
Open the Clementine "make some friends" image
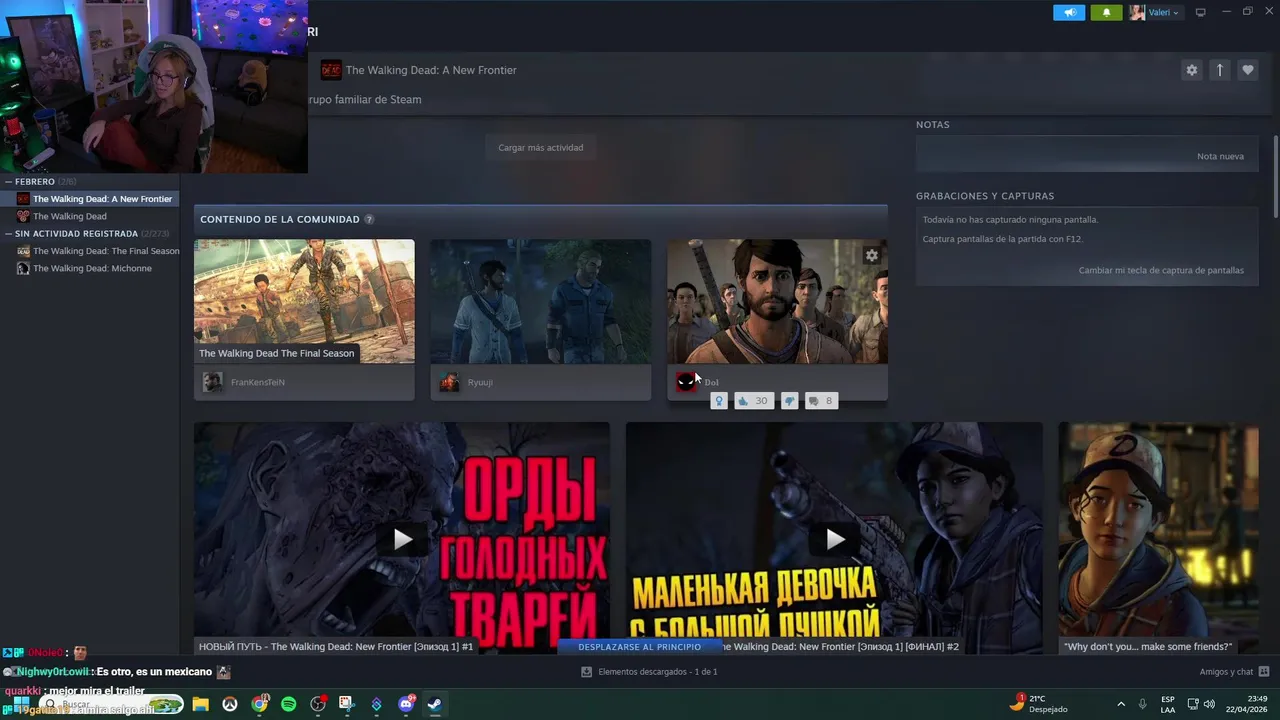1158,539
